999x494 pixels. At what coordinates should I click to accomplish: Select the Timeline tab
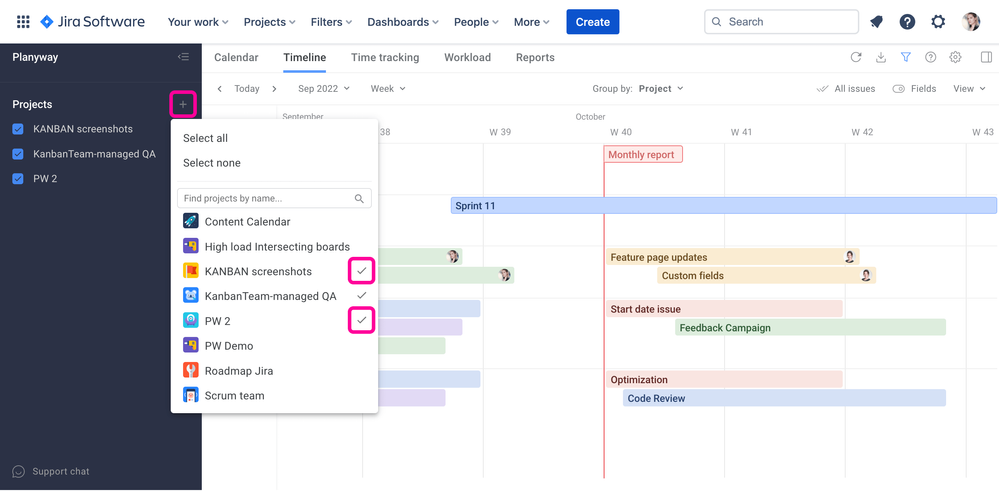click(305, 57)
